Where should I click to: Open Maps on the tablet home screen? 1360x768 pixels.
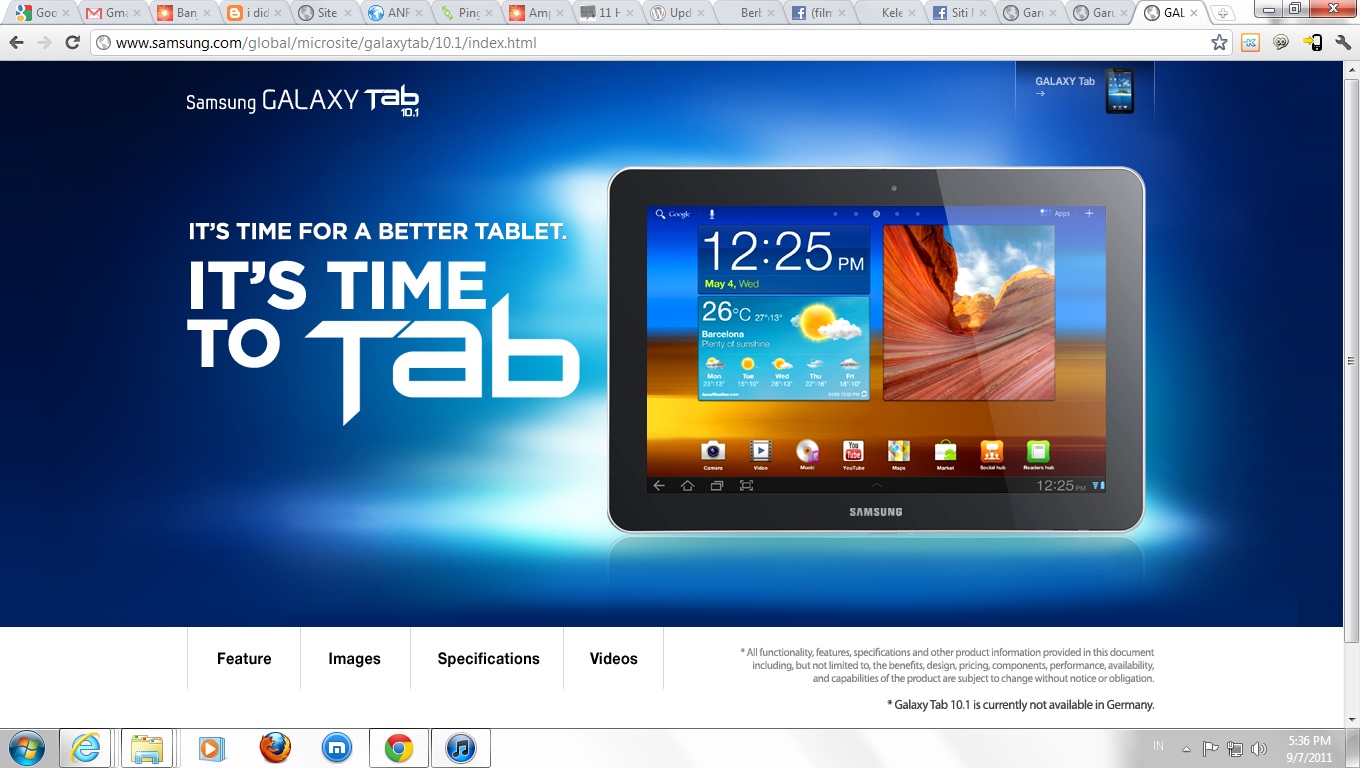click(898, 452)
